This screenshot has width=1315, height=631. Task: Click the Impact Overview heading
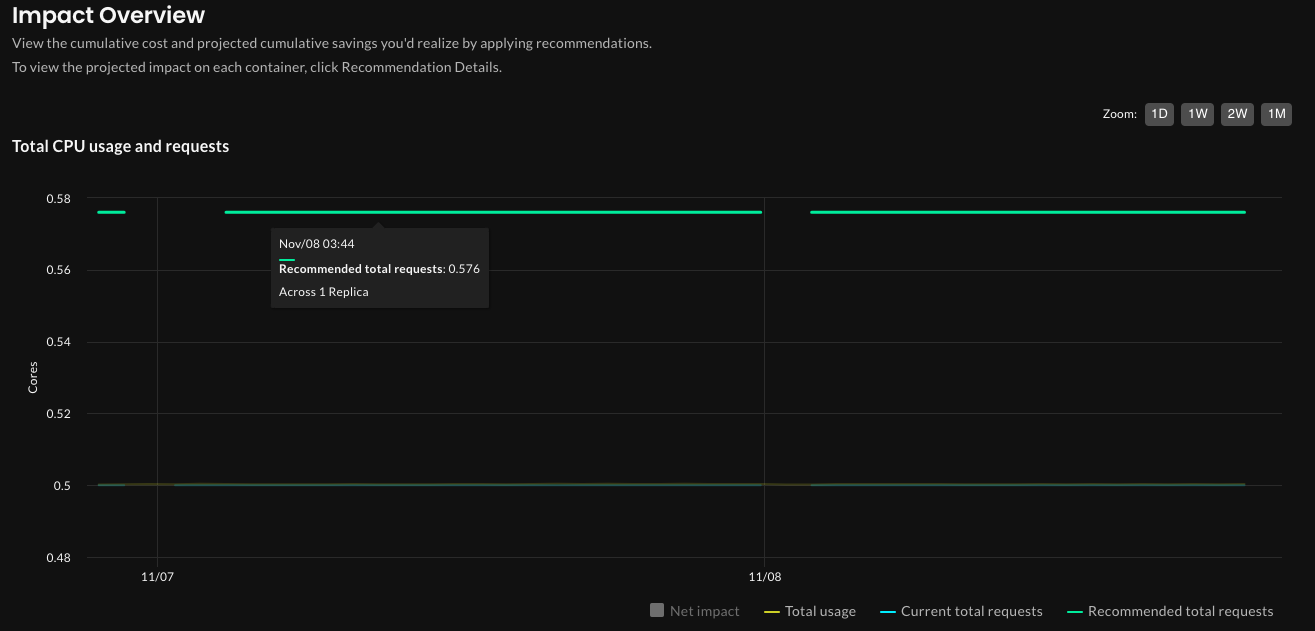click(108, 16)
